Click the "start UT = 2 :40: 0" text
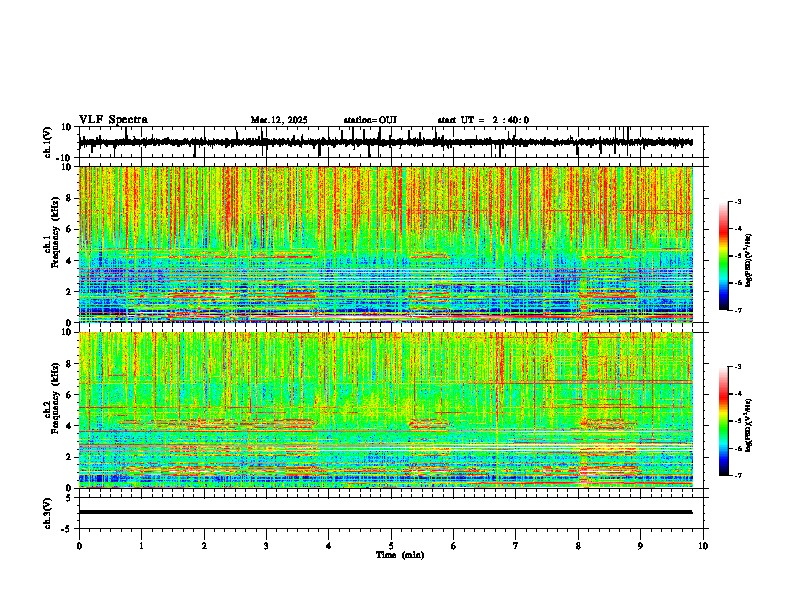 click(483, 120)
